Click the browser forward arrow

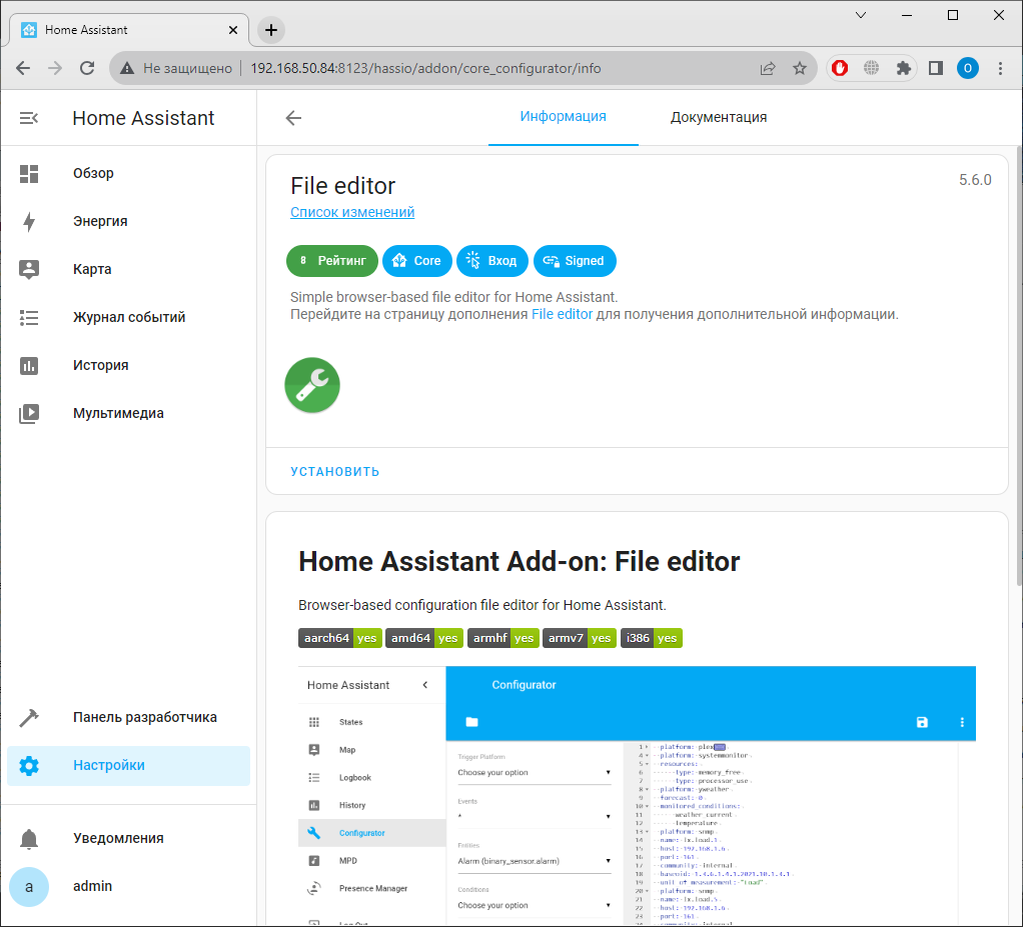(55, 68)
